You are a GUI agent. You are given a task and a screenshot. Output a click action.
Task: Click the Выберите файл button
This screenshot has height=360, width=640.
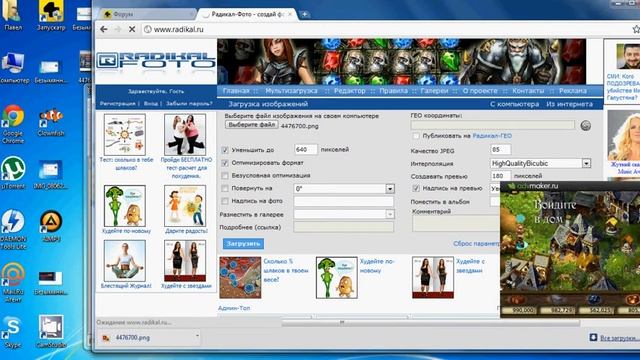[251, 124]
